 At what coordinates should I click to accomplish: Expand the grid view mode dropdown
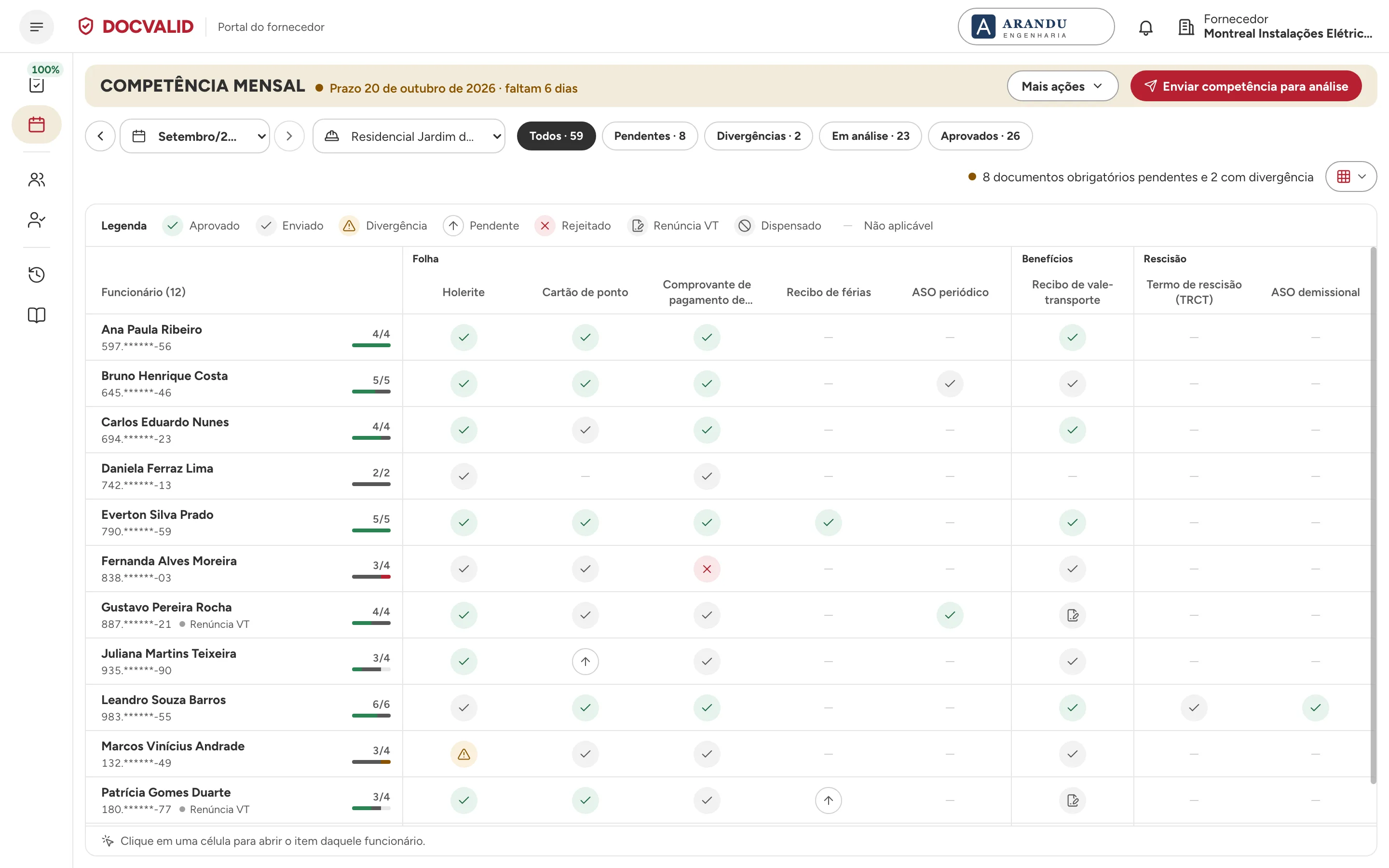[x=1351, y=177]
